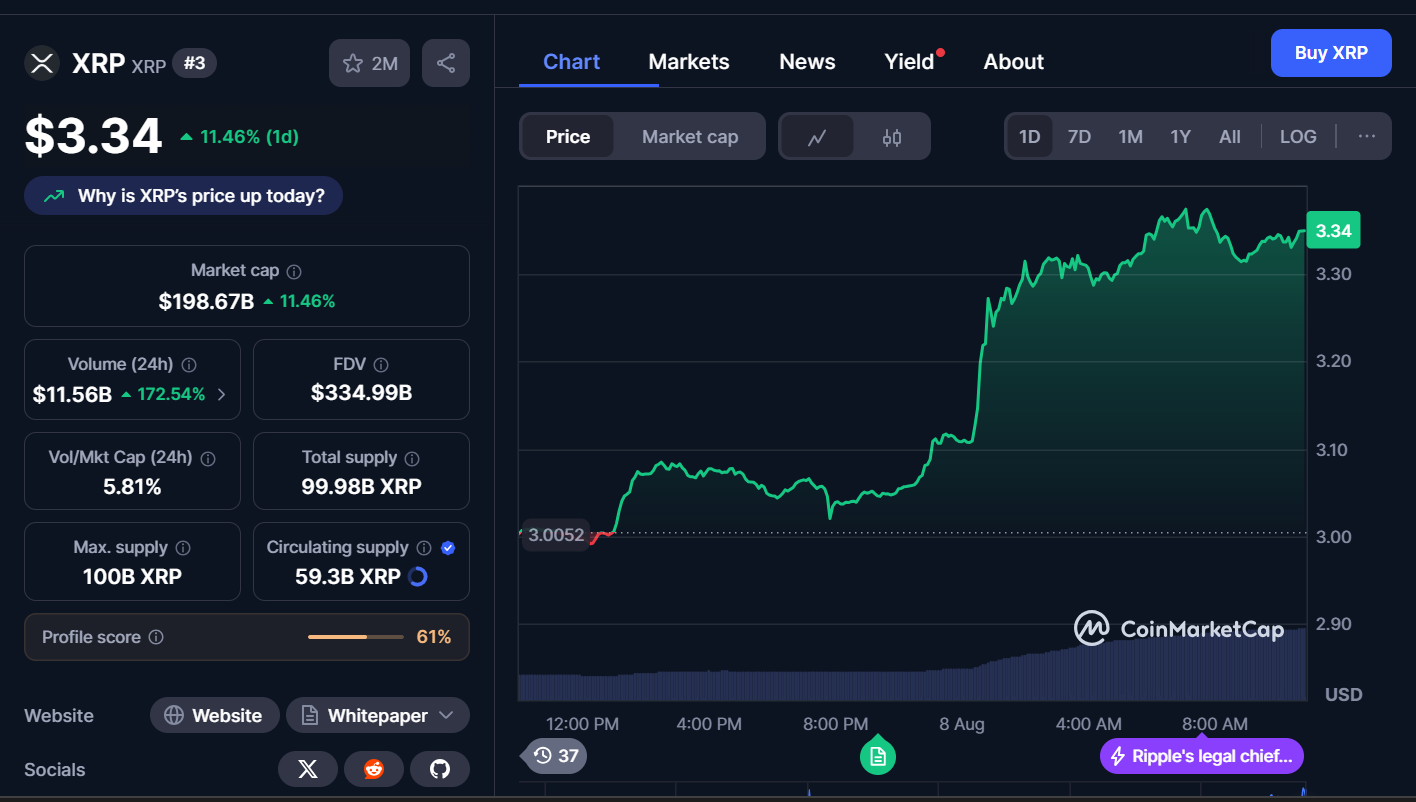Click the $11.56B volume value

72,395
